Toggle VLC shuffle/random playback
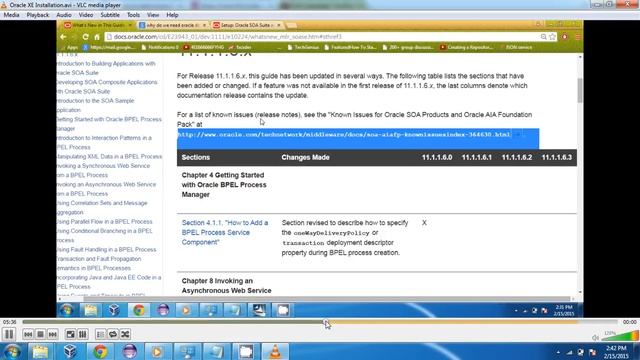Screen dimensions: 640x360 pos(125,334)
